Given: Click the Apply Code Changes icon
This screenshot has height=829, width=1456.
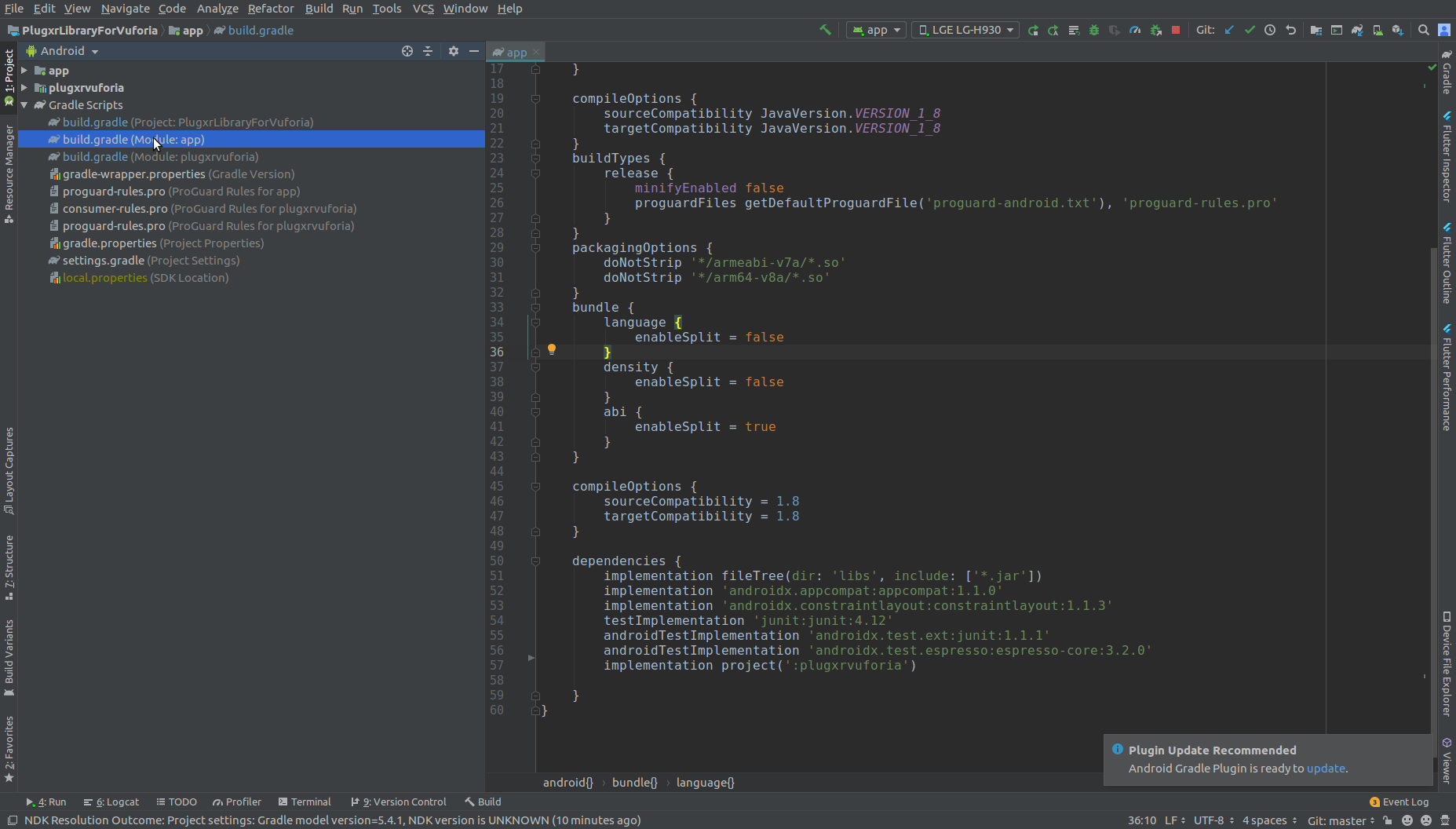Looking at the screenshot, I should (x=1074, y=30).
